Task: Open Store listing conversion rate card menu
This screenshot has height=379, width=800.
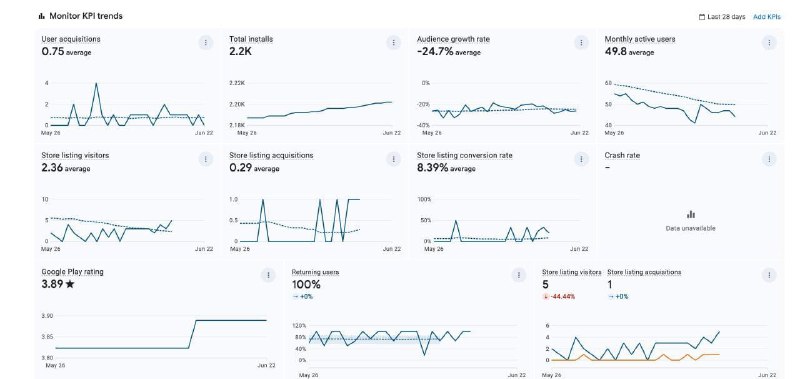Action: pyautogui.click(x=581, y=159)
